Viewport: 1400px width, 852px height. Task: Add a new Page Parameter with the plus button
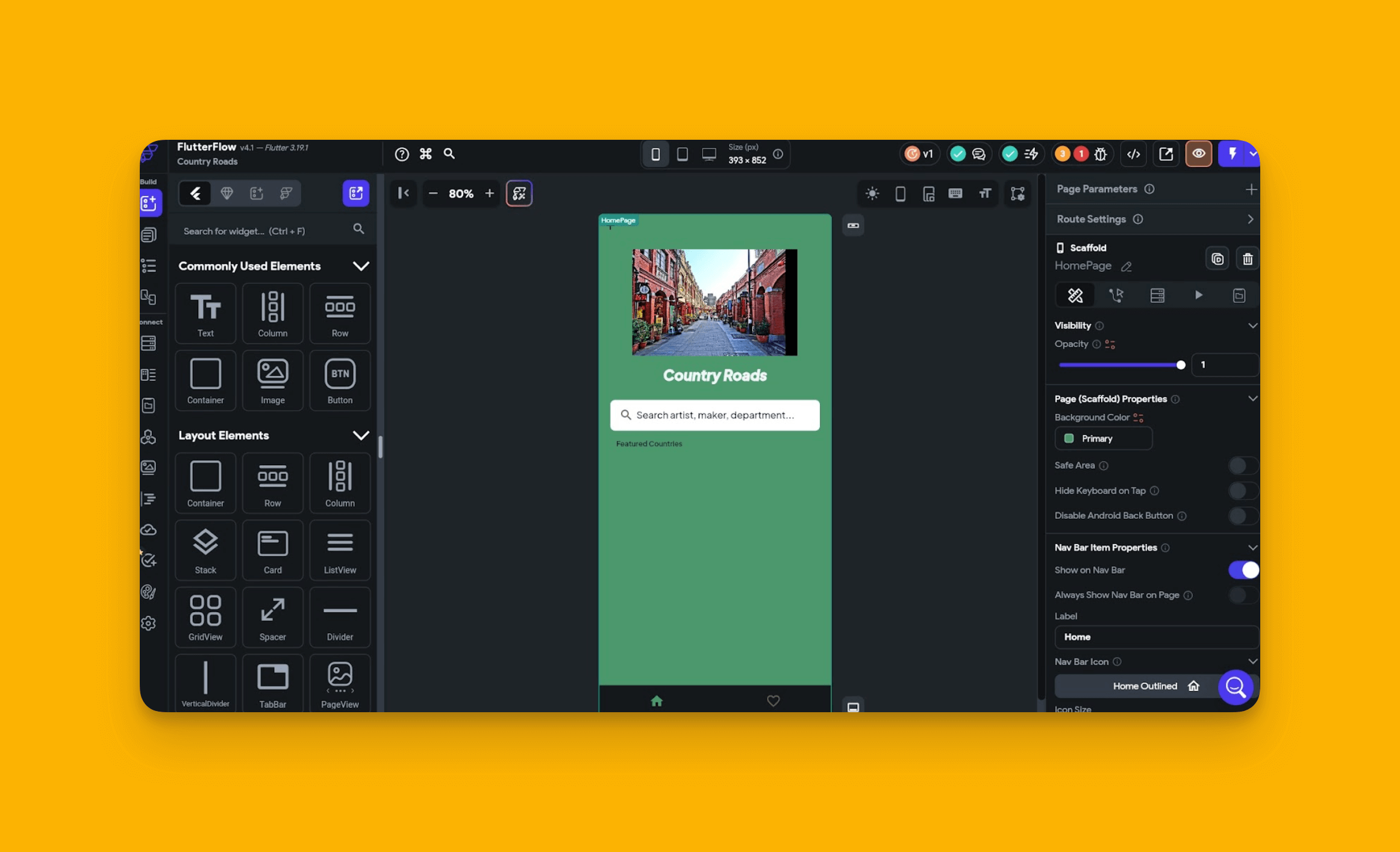(x=1251, y=189)
